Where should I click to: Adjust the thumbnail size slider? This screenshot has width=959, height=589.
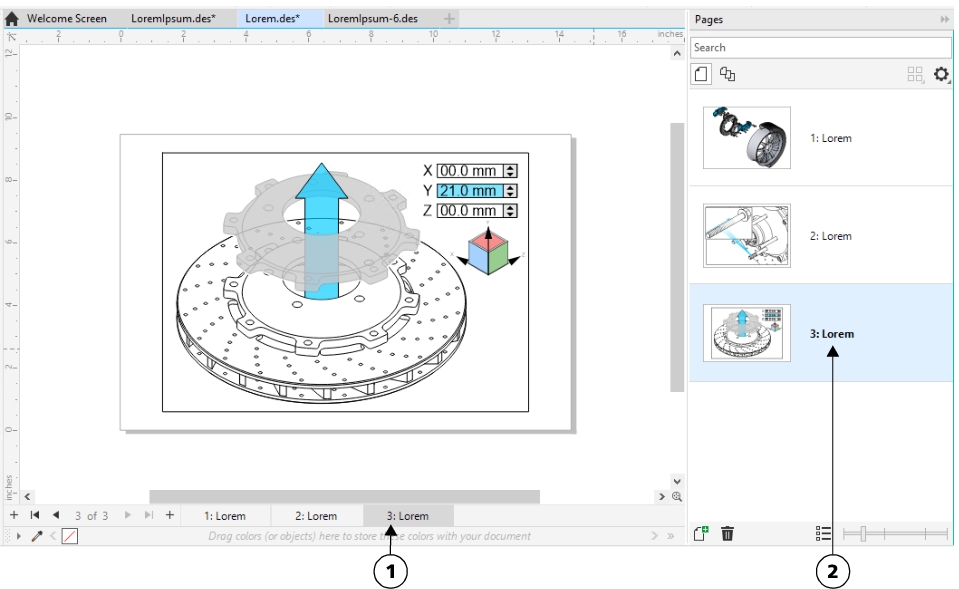[x=864, y=534]
